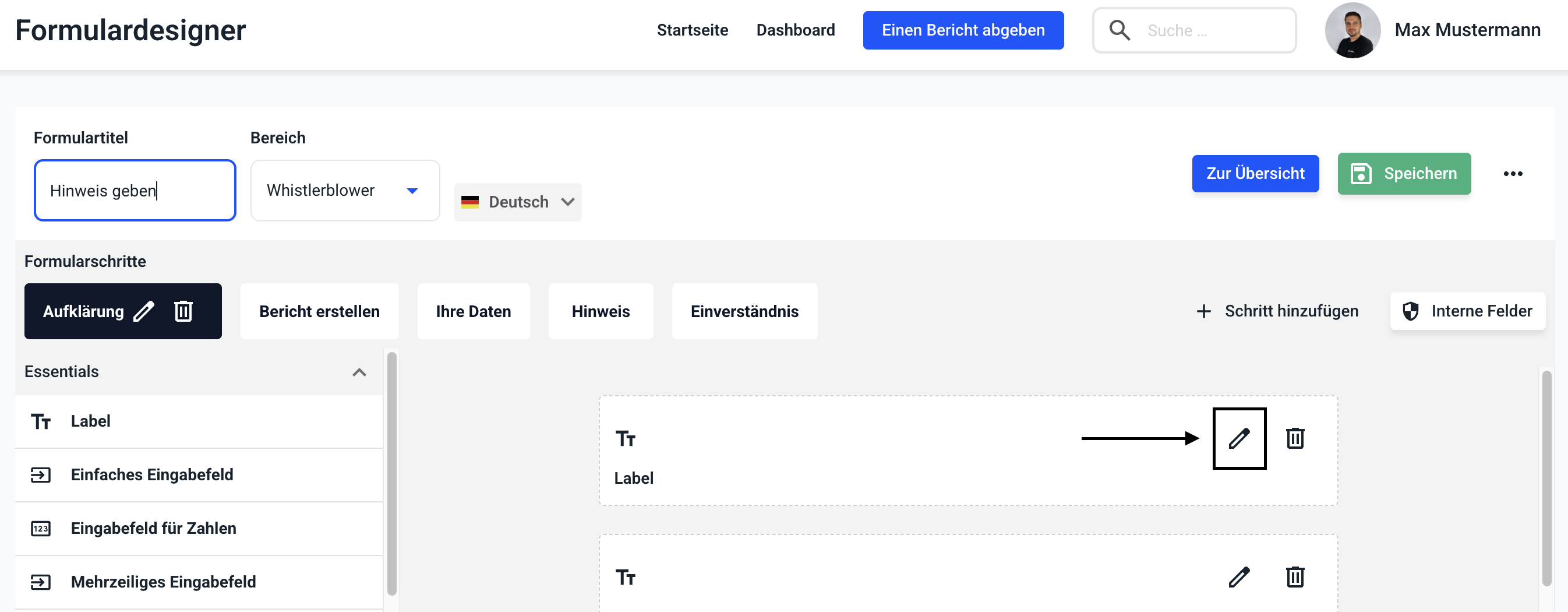
Task: Edit the first Label field with pencil icon
Action: point(1239,438)
